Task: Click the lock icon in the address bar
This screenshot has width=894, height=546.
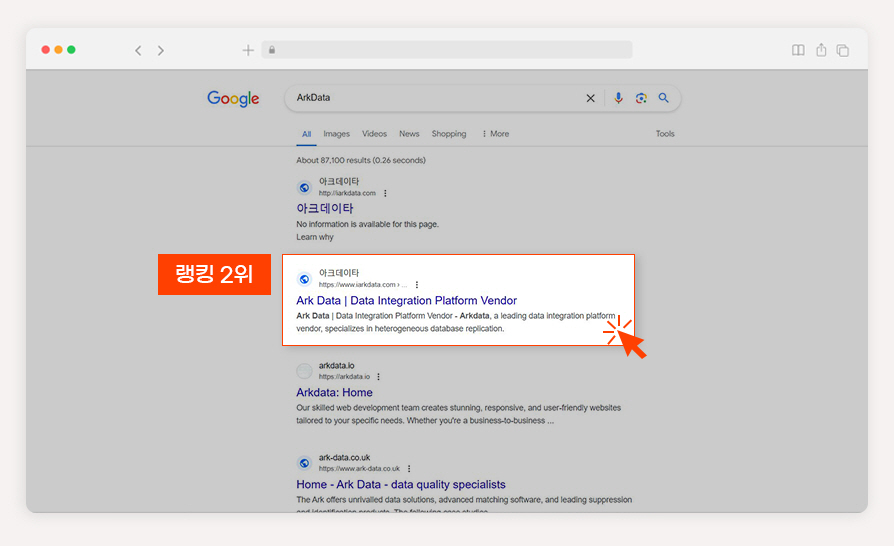Action: point(272,50)
